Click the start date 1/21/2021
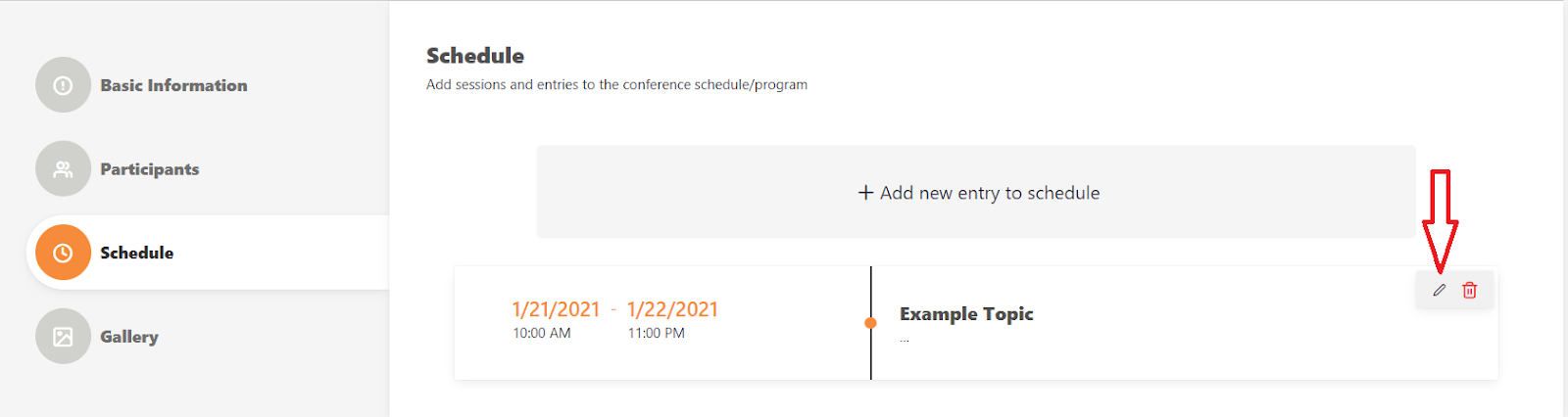The image size is (1568, 417). click(x=556, y=309)
